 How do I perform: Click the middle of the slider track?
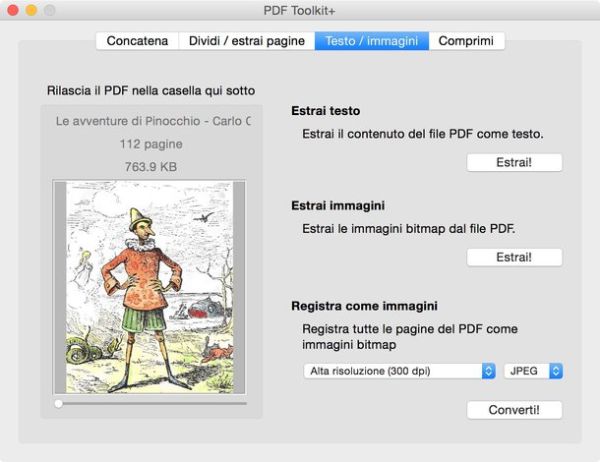[x=150, y=403]
